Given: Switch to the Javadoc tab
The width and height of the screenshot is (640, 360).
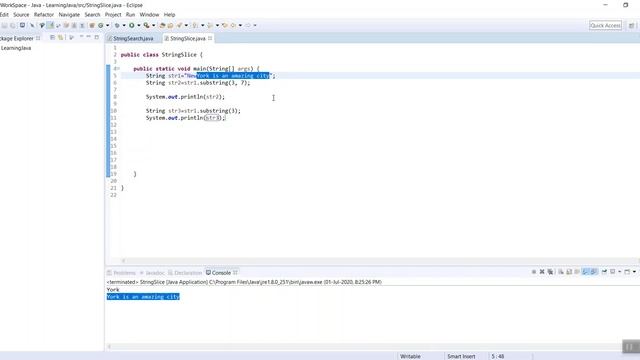Looking at the screenshot, I should 152,273.
